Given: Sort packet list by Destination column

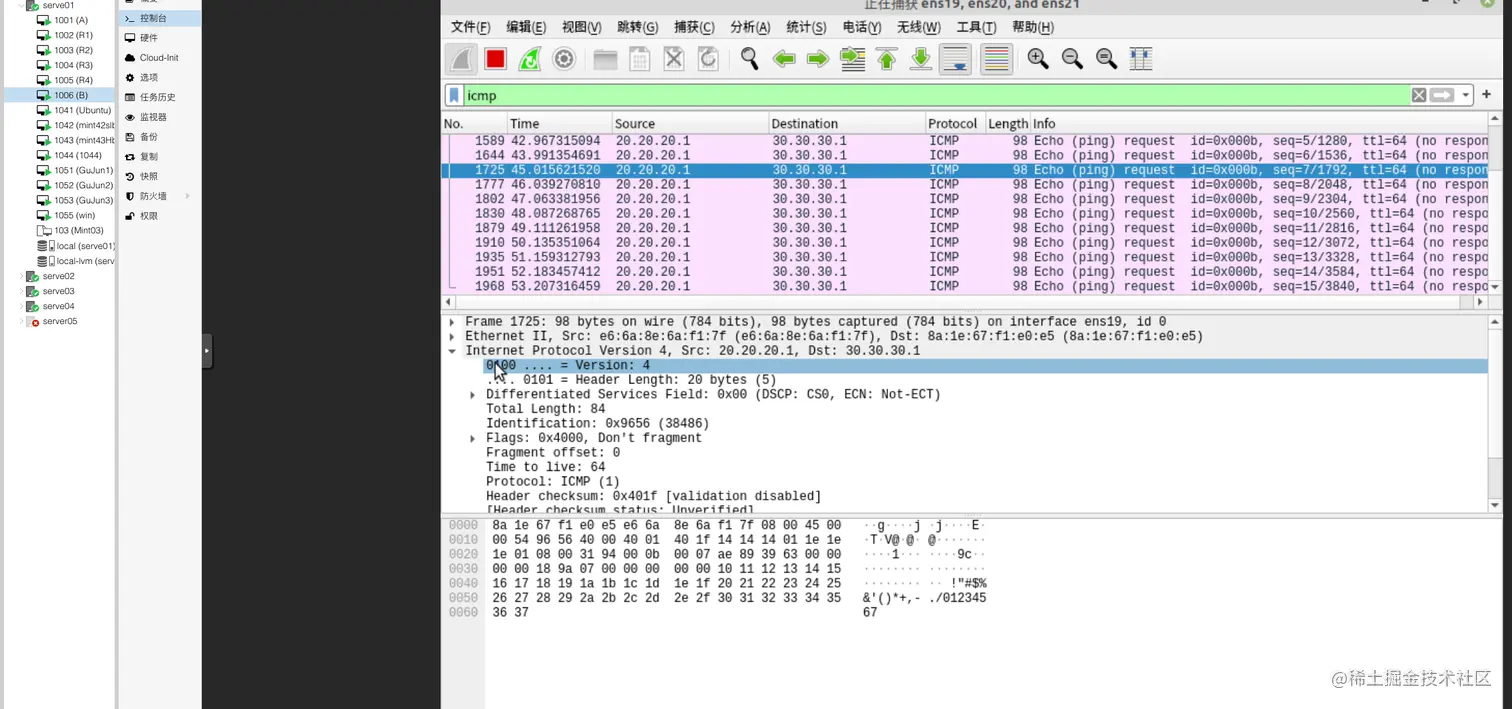Looking at the screenshot, I should point(846,123).
